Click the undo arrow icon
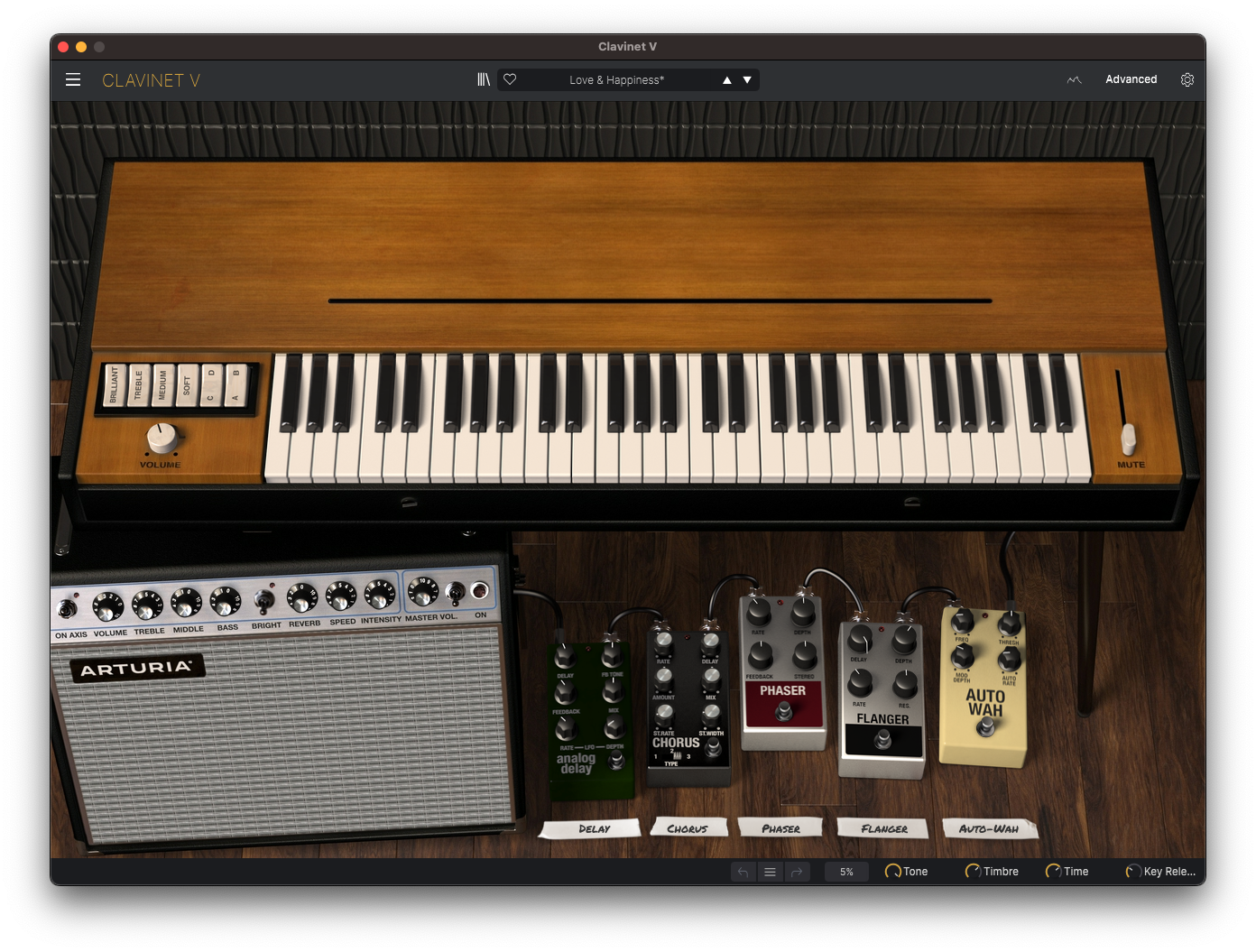The width and height of the screenshot is (1256, 952). (743, 872)
